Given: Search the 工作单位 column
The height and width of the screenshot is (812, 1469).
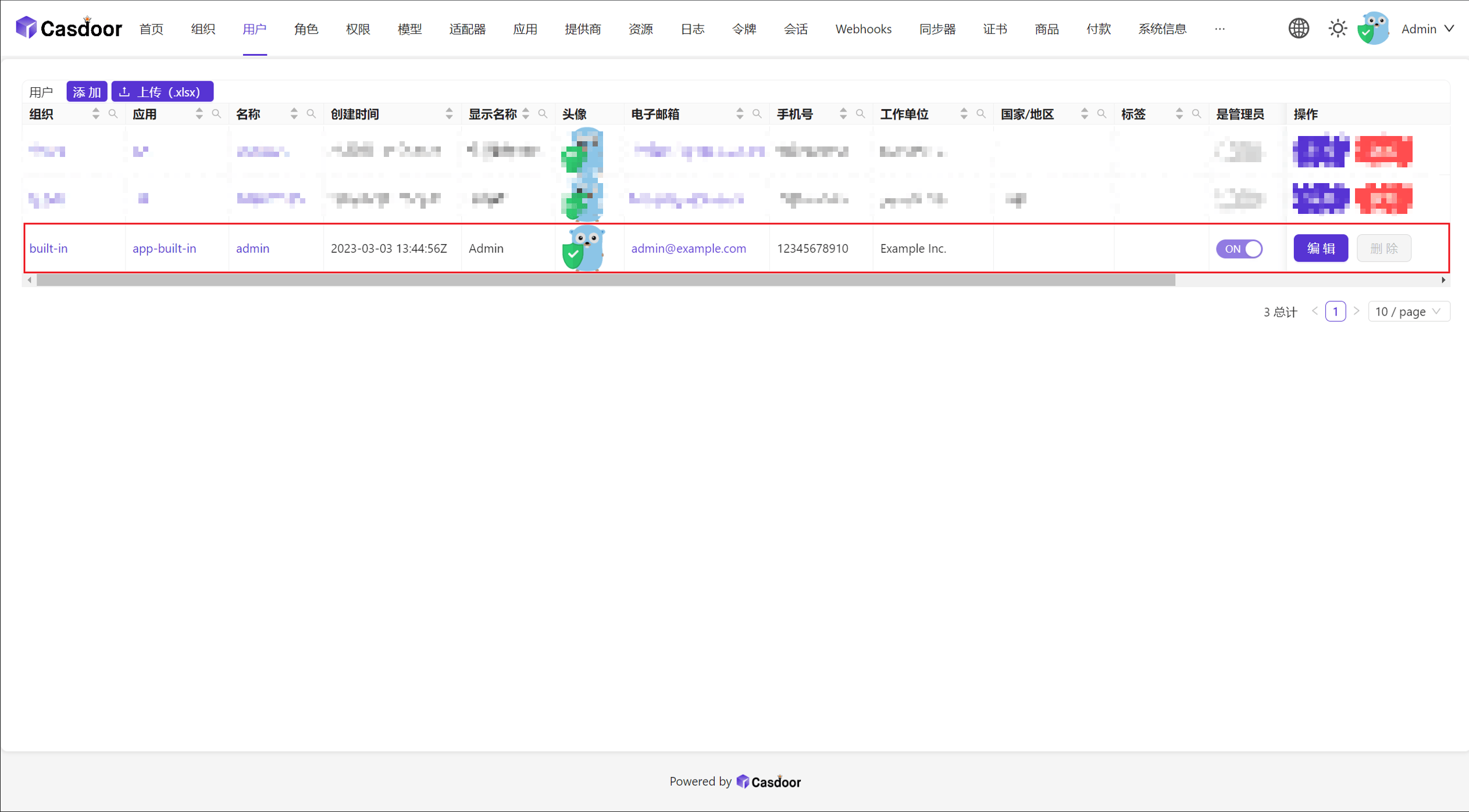Looking at the screenshot, I should [x=981, y=114].
